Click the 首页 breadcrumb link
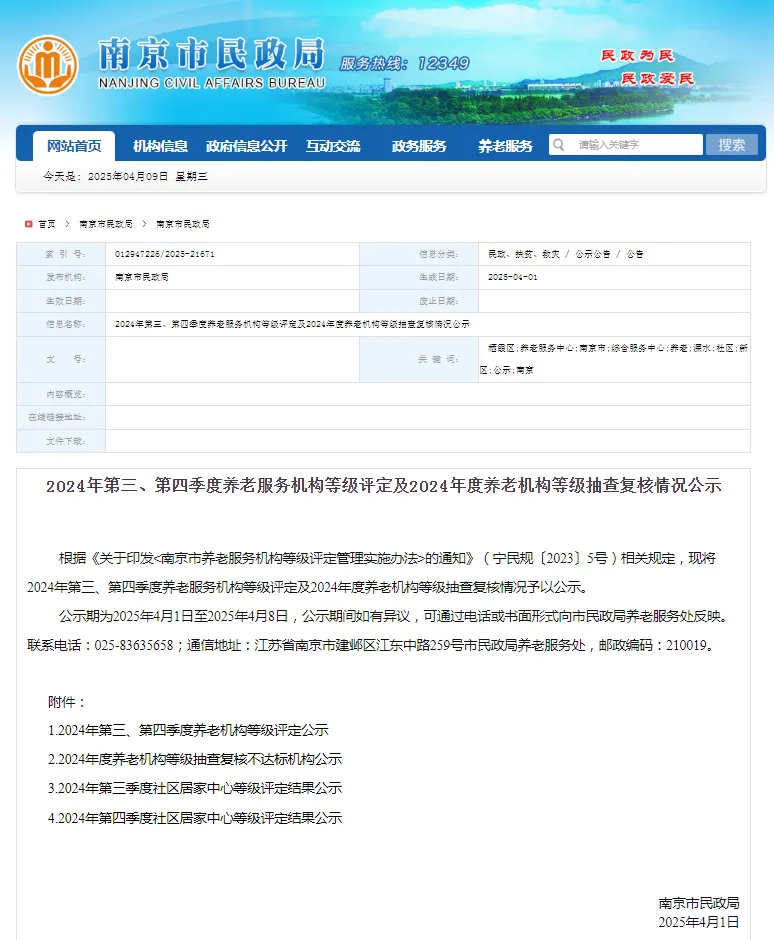 pos(47,224)
